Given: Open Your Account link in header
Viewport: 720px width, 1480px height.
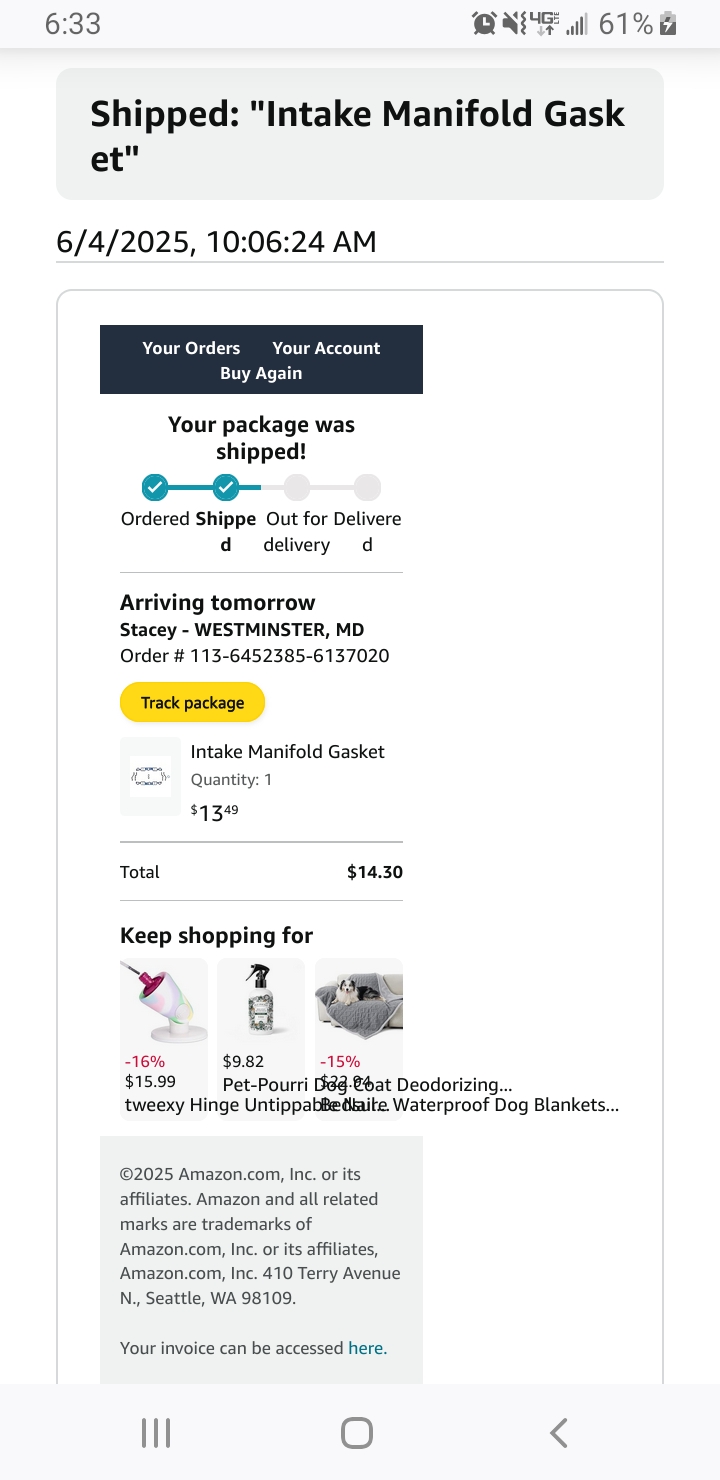Looking at the screenshot, I should click(x=326, y=348).
